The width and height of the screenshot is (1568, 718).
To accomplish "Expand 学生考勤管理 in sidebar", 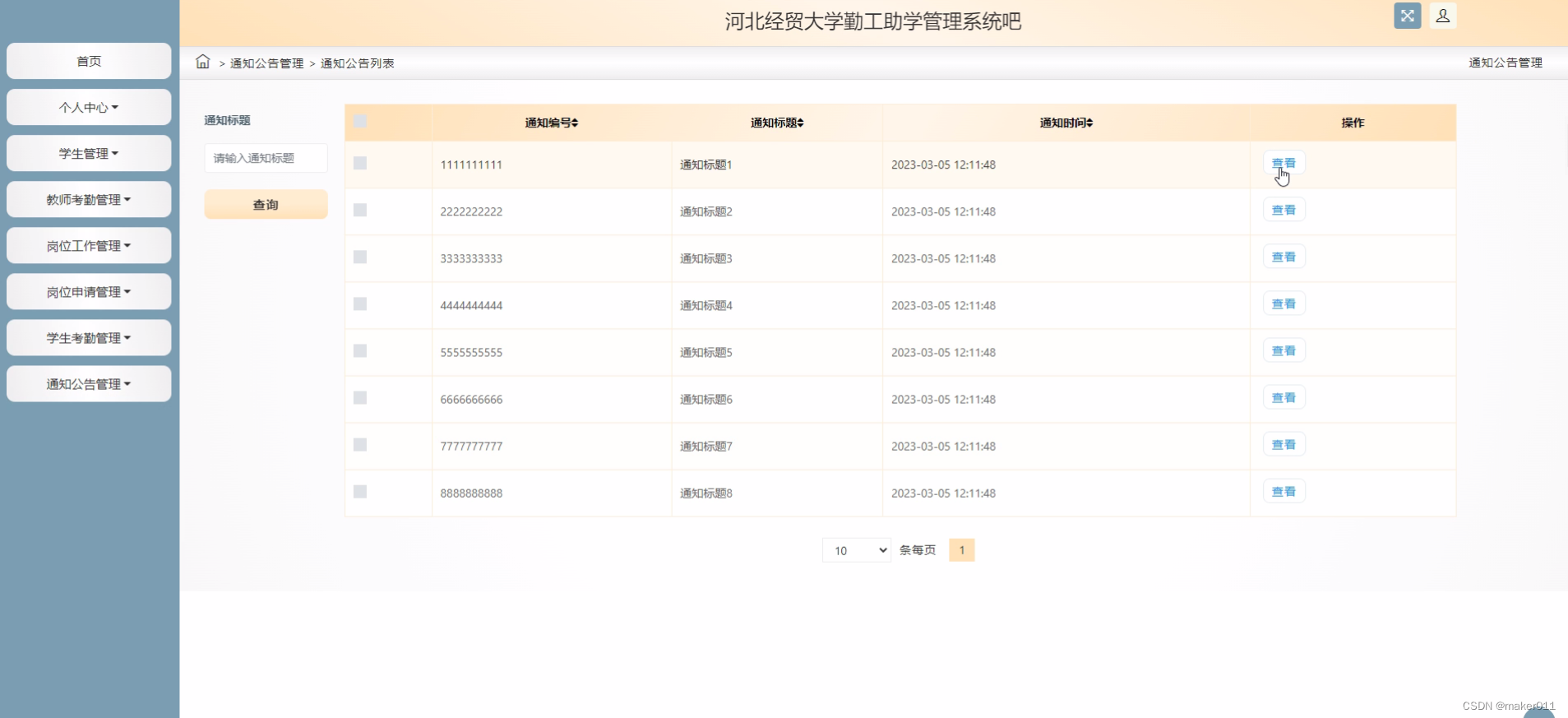I will pyautogui.click(x=89, y=337).
